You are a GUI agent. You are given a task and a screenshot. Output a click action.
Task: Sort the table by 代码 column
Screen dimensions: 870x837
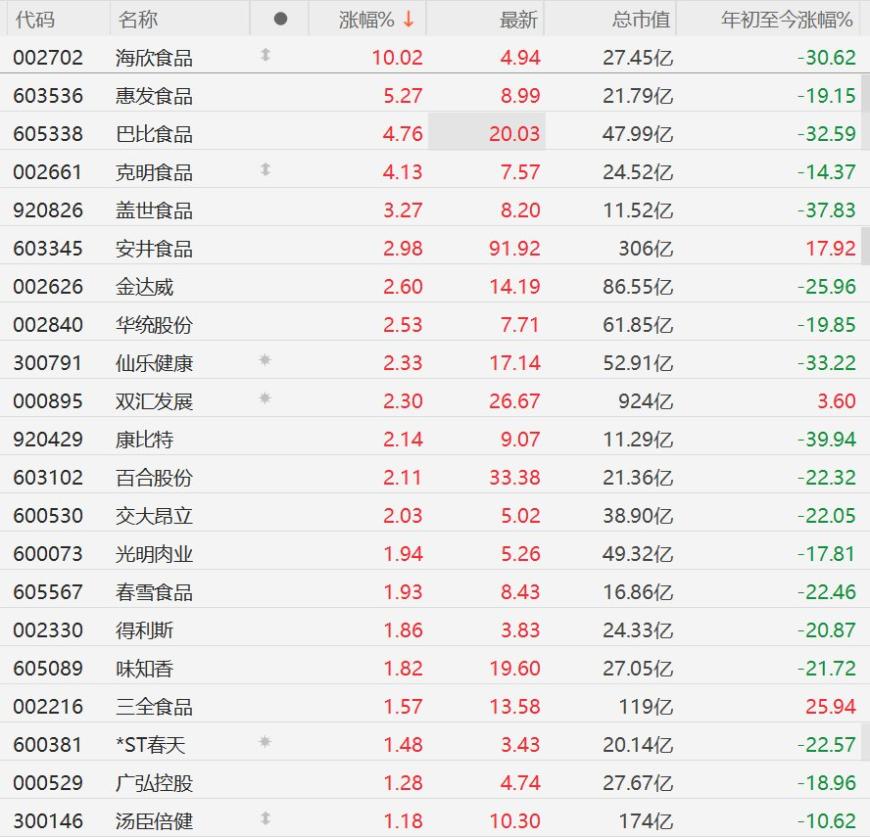coord(34,20)
